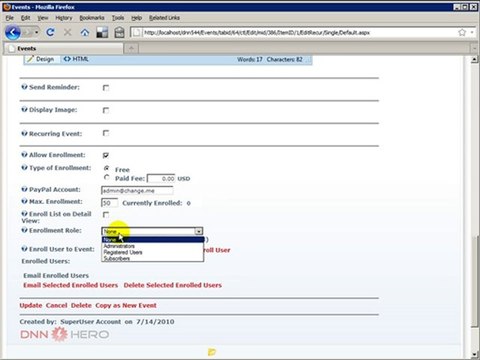This screenshot has height=360, width=480.
Task: Select the Paid Fee radio button
Action: [x=107, y=178]
